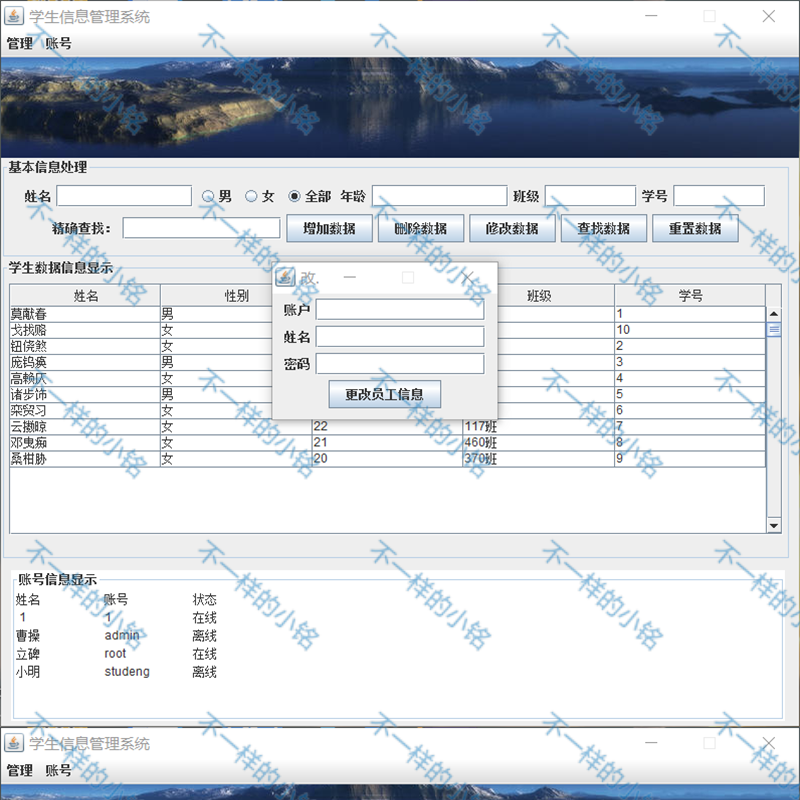Click the 班级 input field
The width and height of the screenshot is (800, 800).
(590, 196)
